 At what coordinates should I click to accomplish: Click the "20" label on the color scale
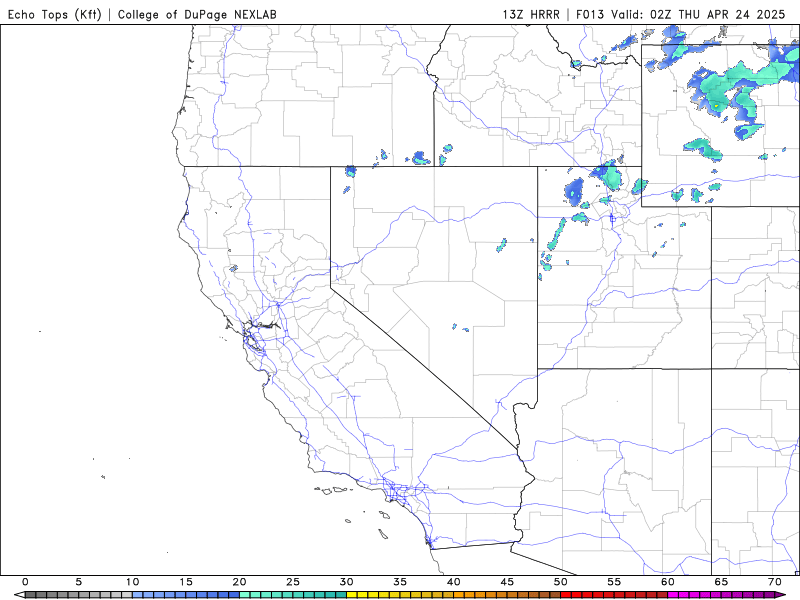pos(239,582)
